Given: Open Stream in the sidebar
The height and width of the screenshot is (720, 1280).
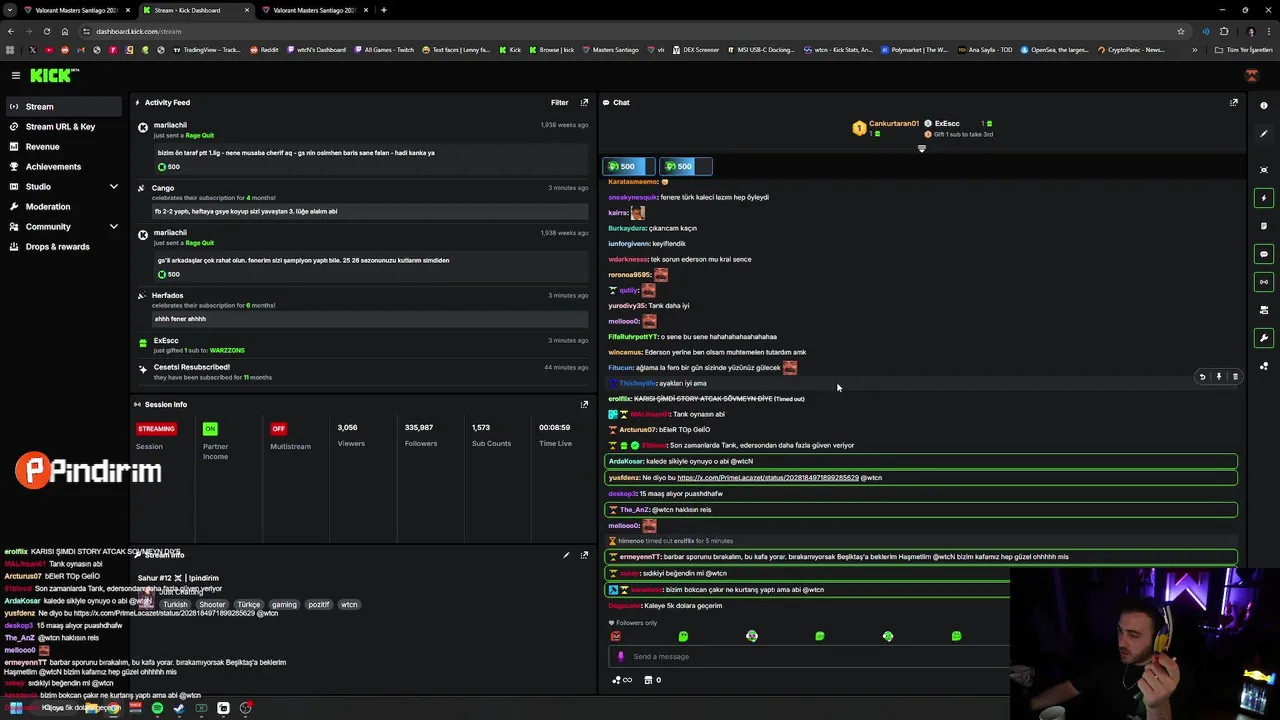Looking at the screenshot, I should coord(64,106).
